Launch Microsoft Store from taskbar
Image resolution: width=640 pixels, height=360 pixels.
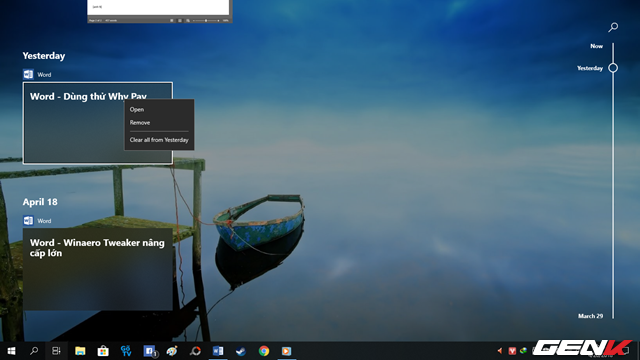click(103, 351)
